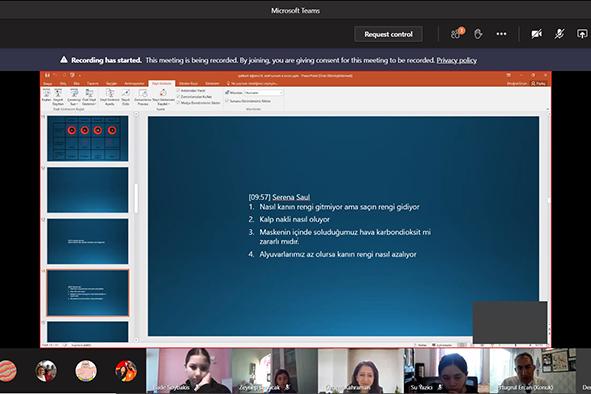
Task: Turn on the camera icon
Action: [537, 34]
